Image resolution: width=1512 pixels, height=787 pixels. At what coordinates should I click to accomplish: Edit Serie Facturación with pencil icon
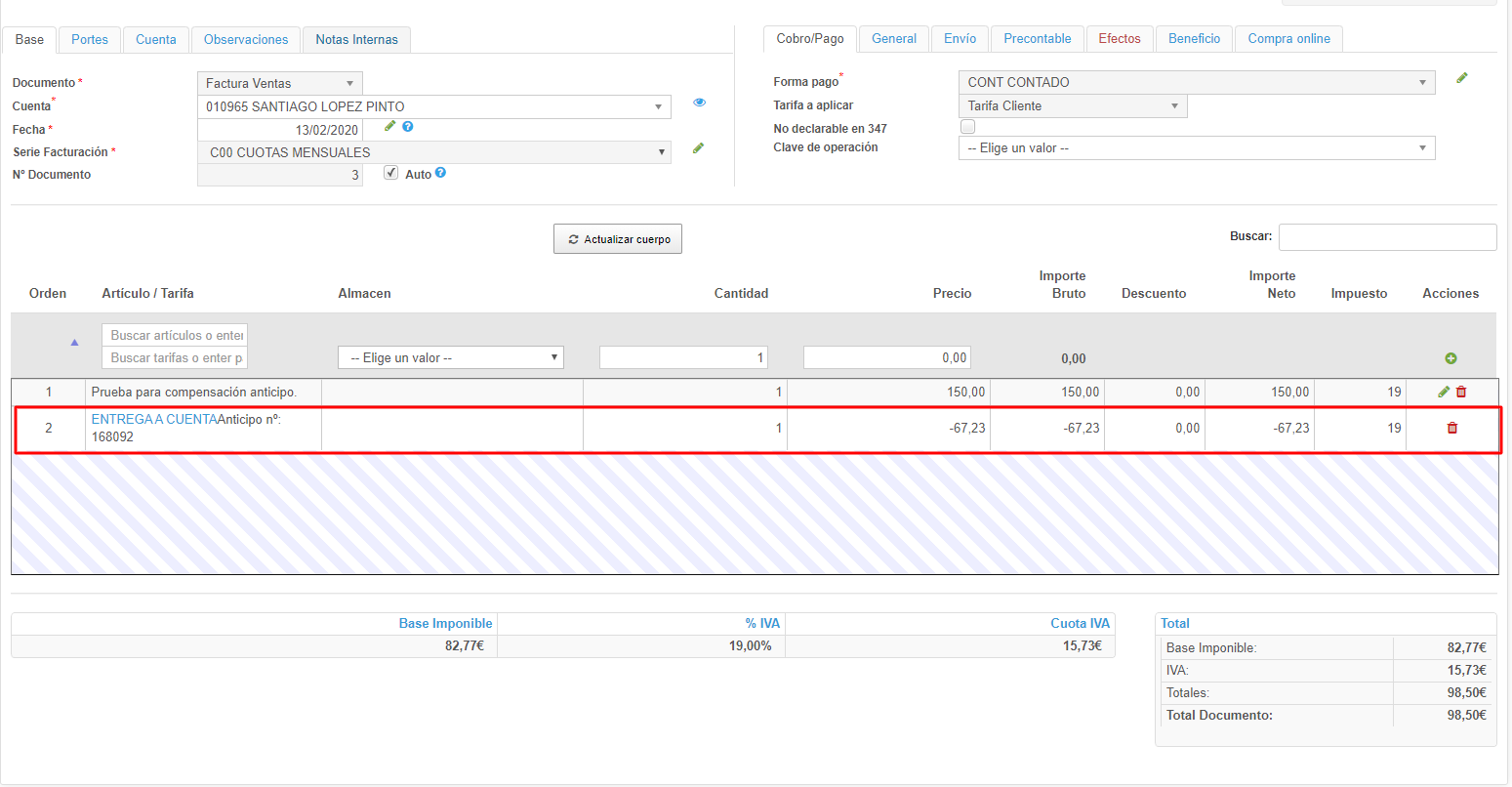(x=698, y=148)
